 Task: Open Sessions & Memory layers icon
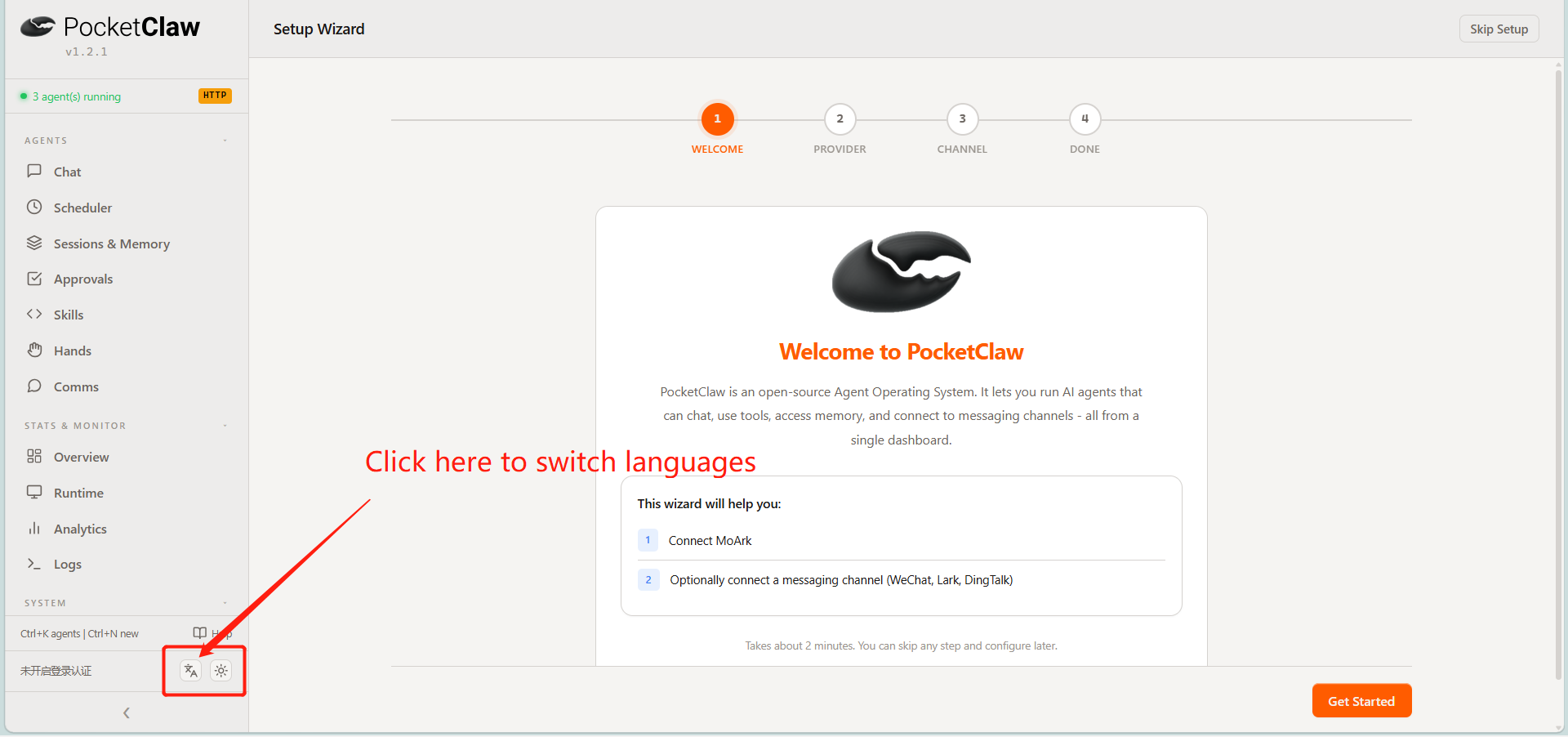point(34,243)
